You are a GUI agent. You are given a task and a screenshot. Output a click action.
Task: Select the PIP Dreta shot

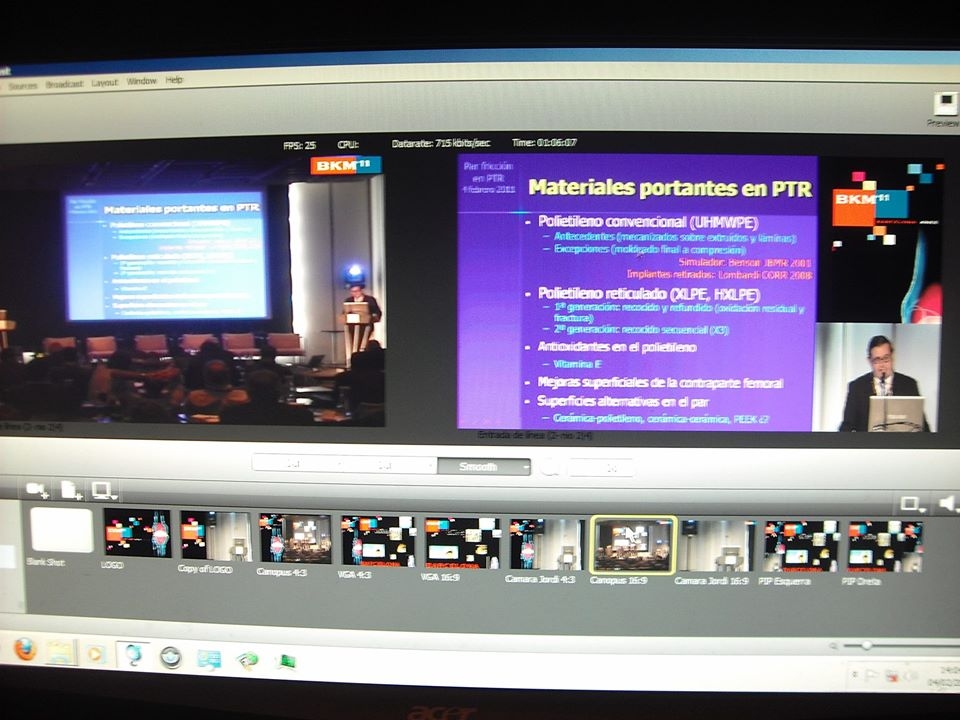885,546
